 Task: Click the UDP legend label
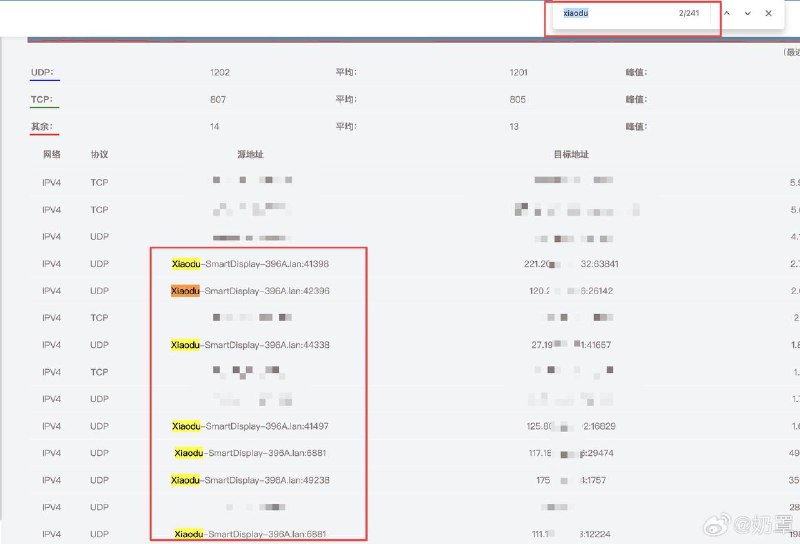tap(42, 72)
